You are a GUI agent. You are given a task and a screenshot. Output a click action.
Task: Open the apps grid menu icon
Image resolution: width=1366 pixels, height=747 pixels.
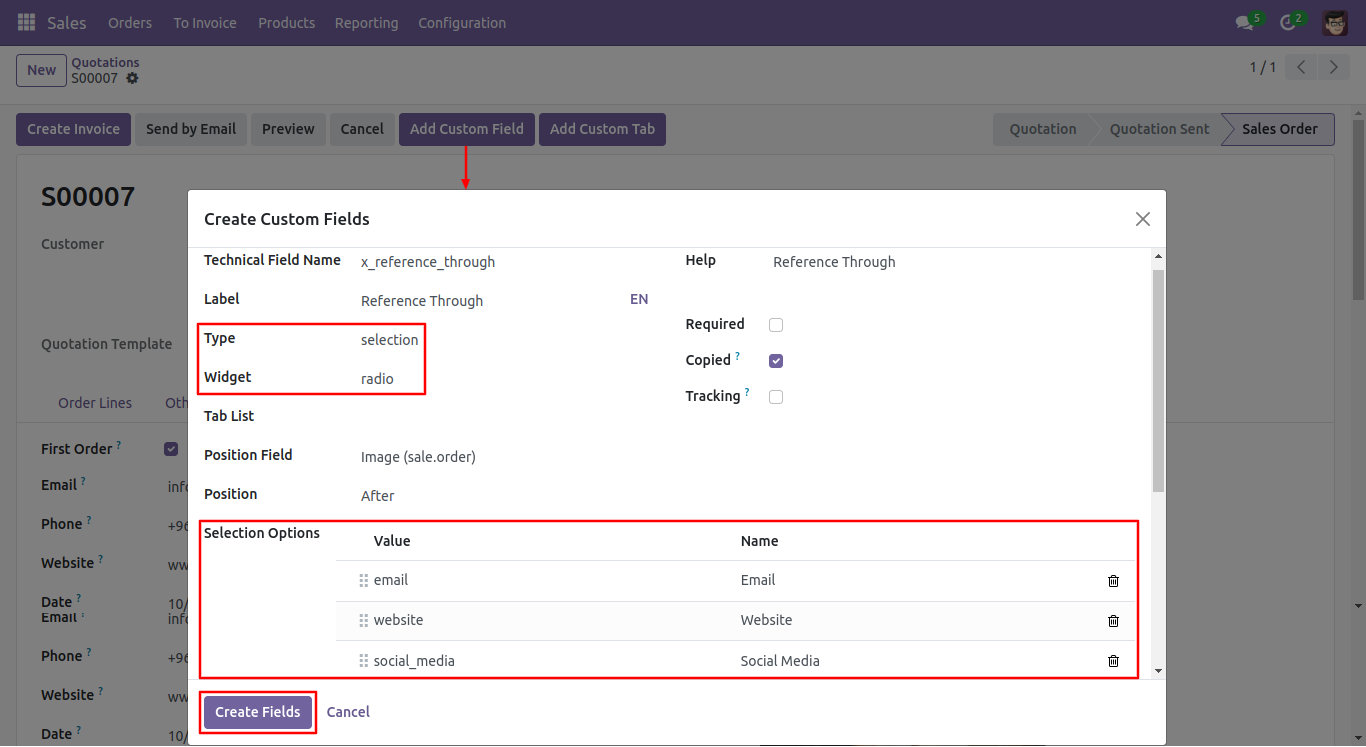tap(27, 22)
